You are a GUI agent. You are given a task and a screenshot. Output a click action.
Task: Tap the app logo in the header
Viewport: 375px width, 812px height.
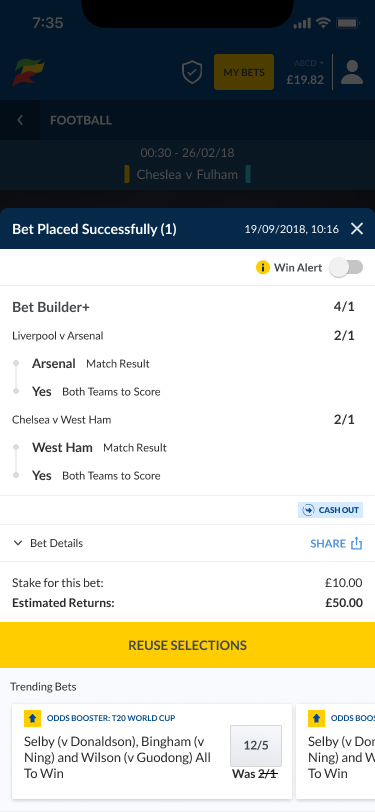coord(28,72)
